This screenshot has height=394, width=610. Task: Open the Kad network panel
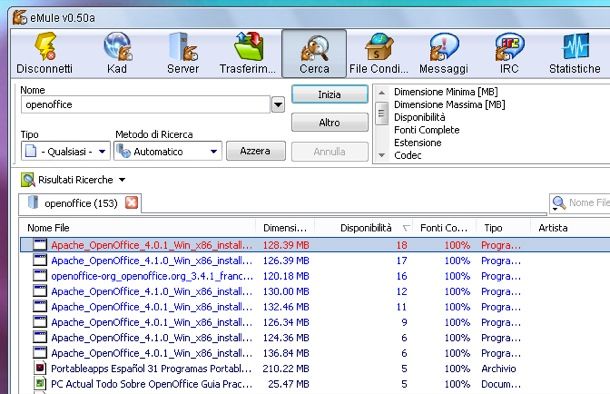117,53
